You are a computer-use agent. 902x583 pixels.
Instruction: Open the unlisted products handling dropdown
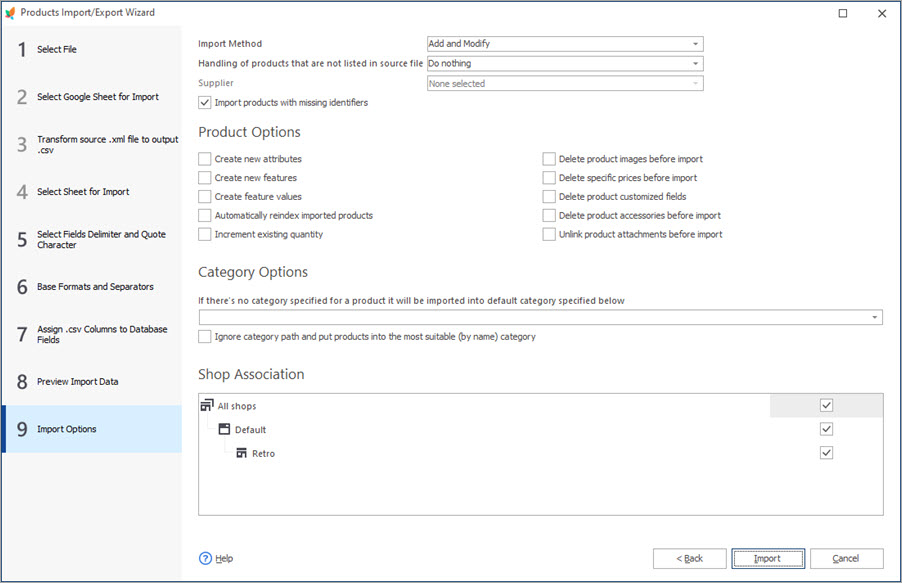[x=565, y=63]
